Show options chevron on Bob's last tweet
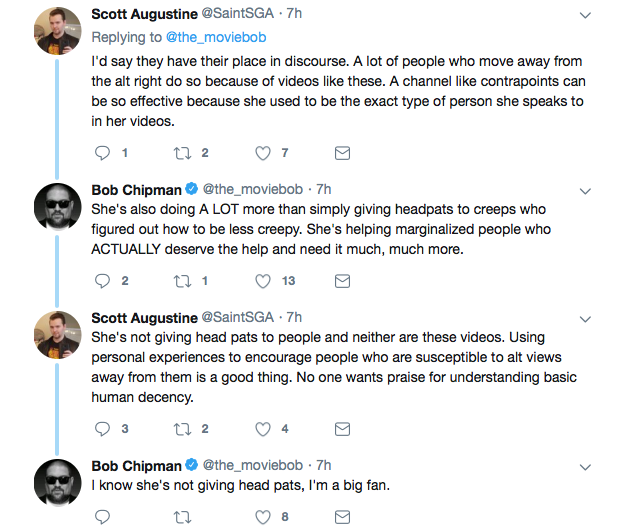630x530 pixels. 585,467
